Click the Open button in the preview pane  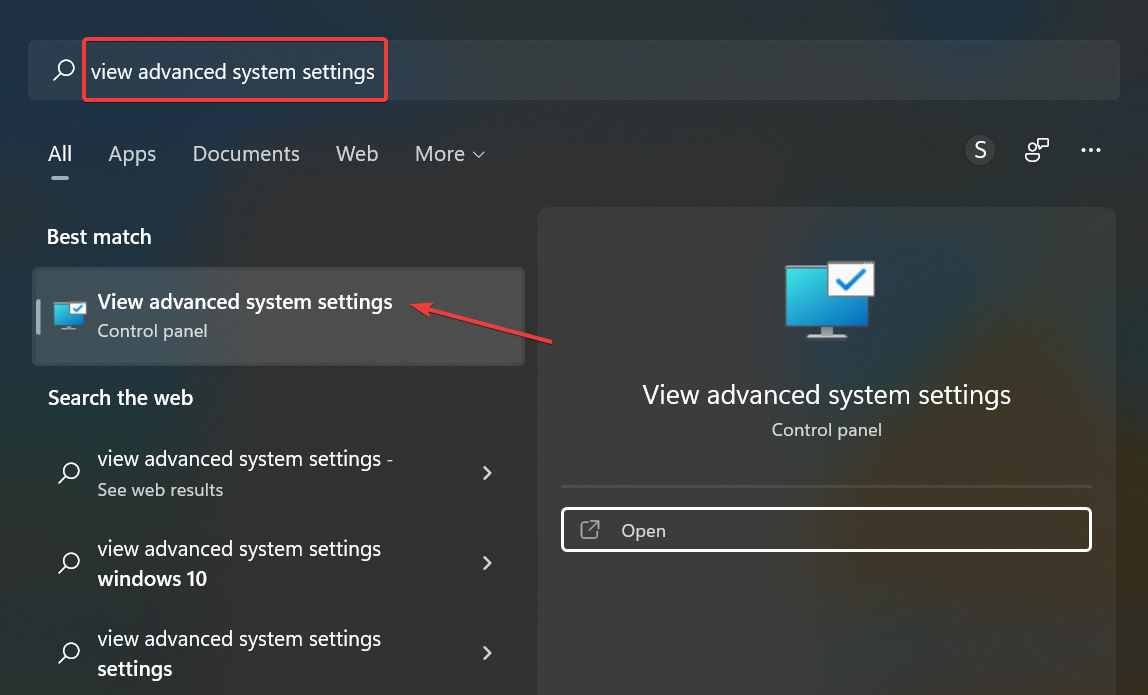click(826, 529)
